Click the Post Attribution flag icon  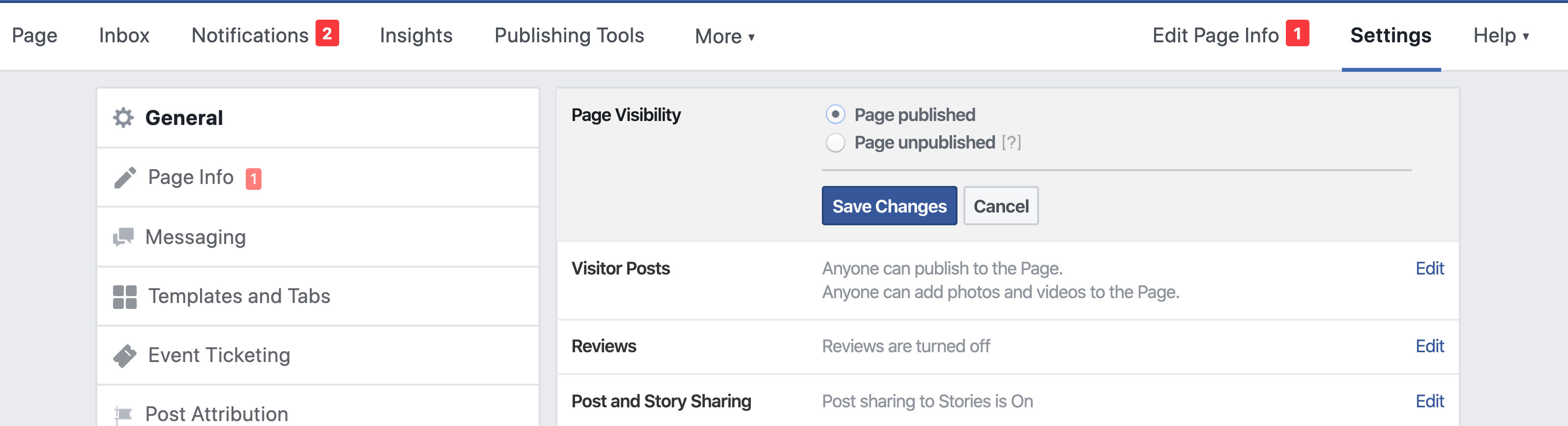(x=123, y=414)
